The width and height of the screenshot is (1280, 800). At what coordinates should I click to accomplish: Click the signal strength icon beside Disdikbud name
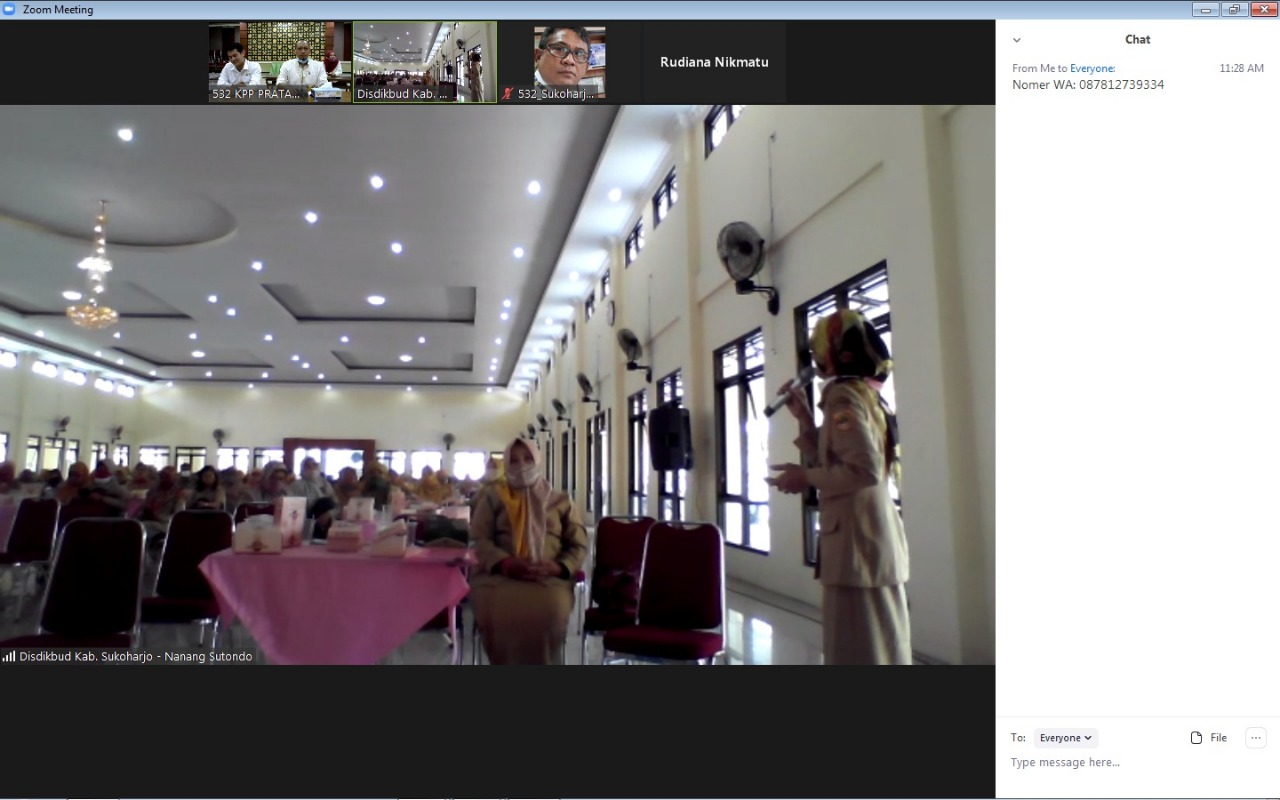(9, 657)
